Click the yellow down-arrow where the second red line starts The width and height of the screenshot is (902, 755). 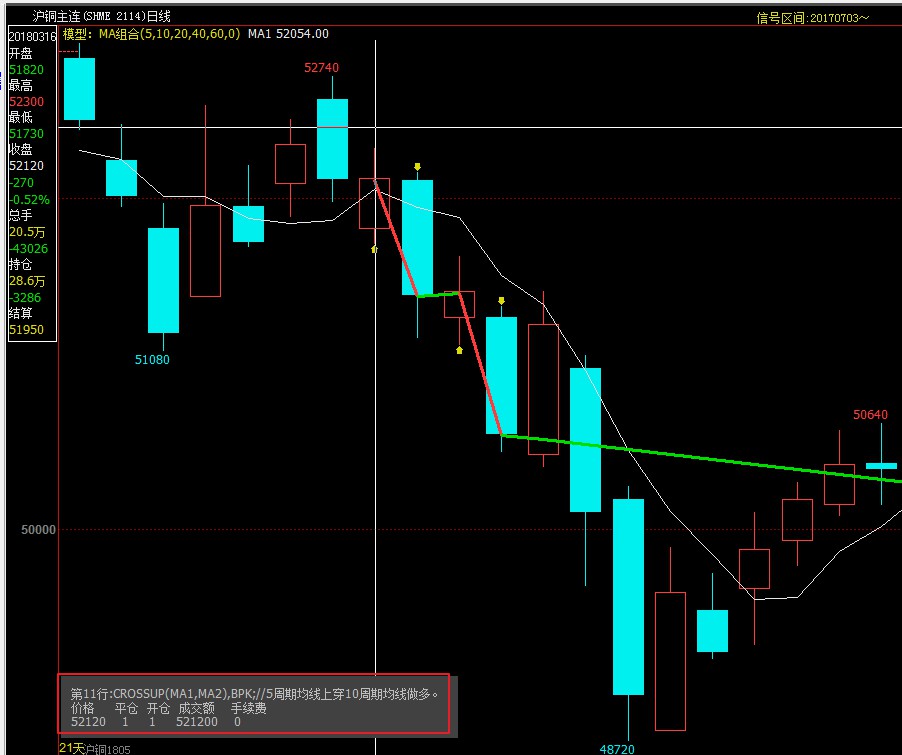pyautogui.click(x=501, y=301)
